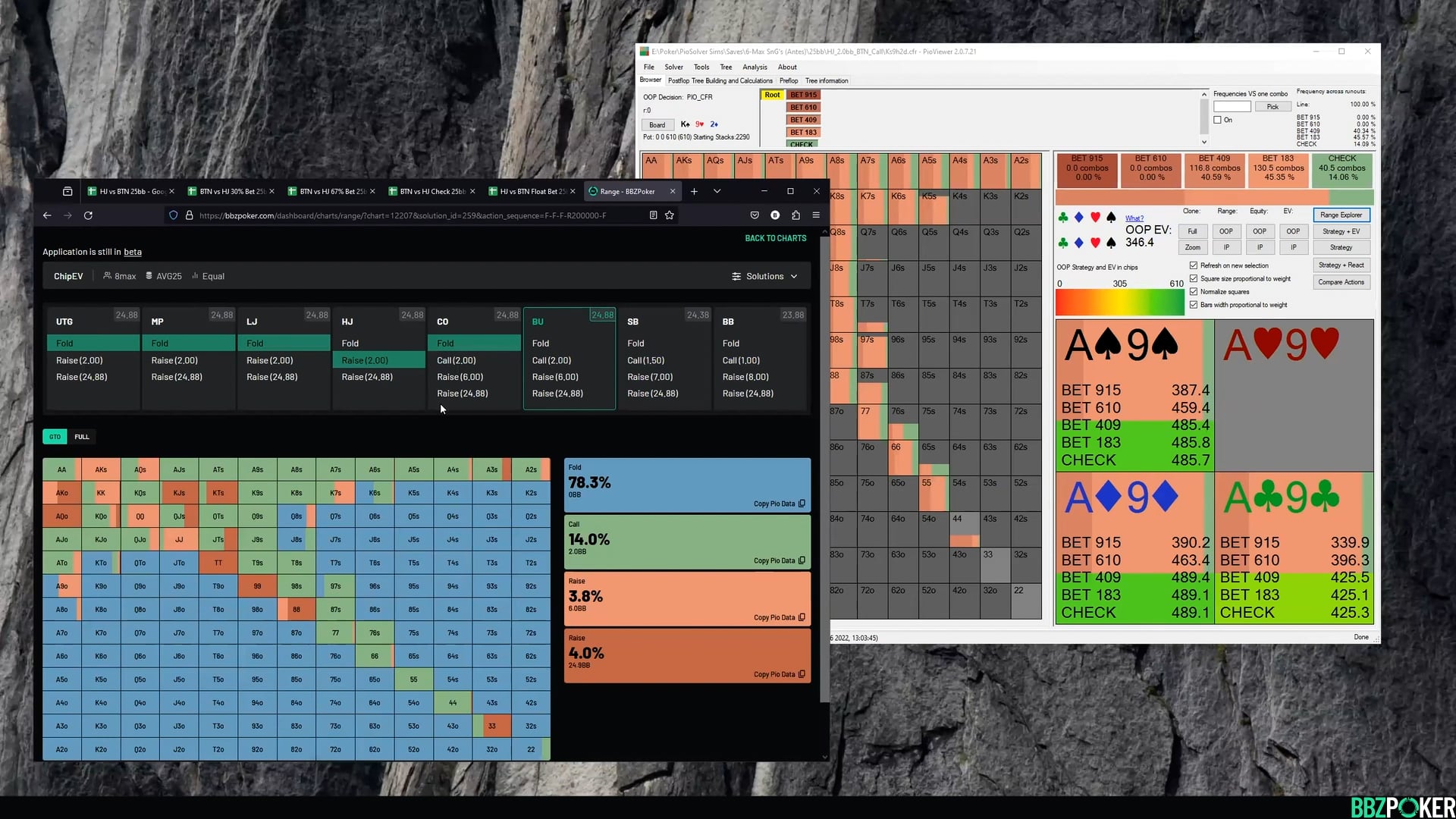Expand the Solutions dropdown
The width and height of the screenshot is (1456, 819).
pos(794,276)
